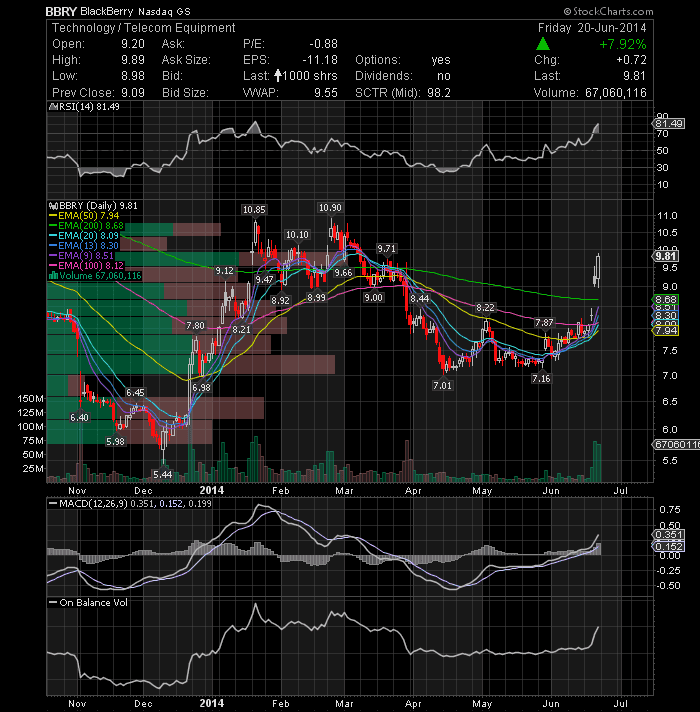This screenshot has height=712, width=700.
Task: Click the 10.85 peak price label
Action: tap(254, 210)
